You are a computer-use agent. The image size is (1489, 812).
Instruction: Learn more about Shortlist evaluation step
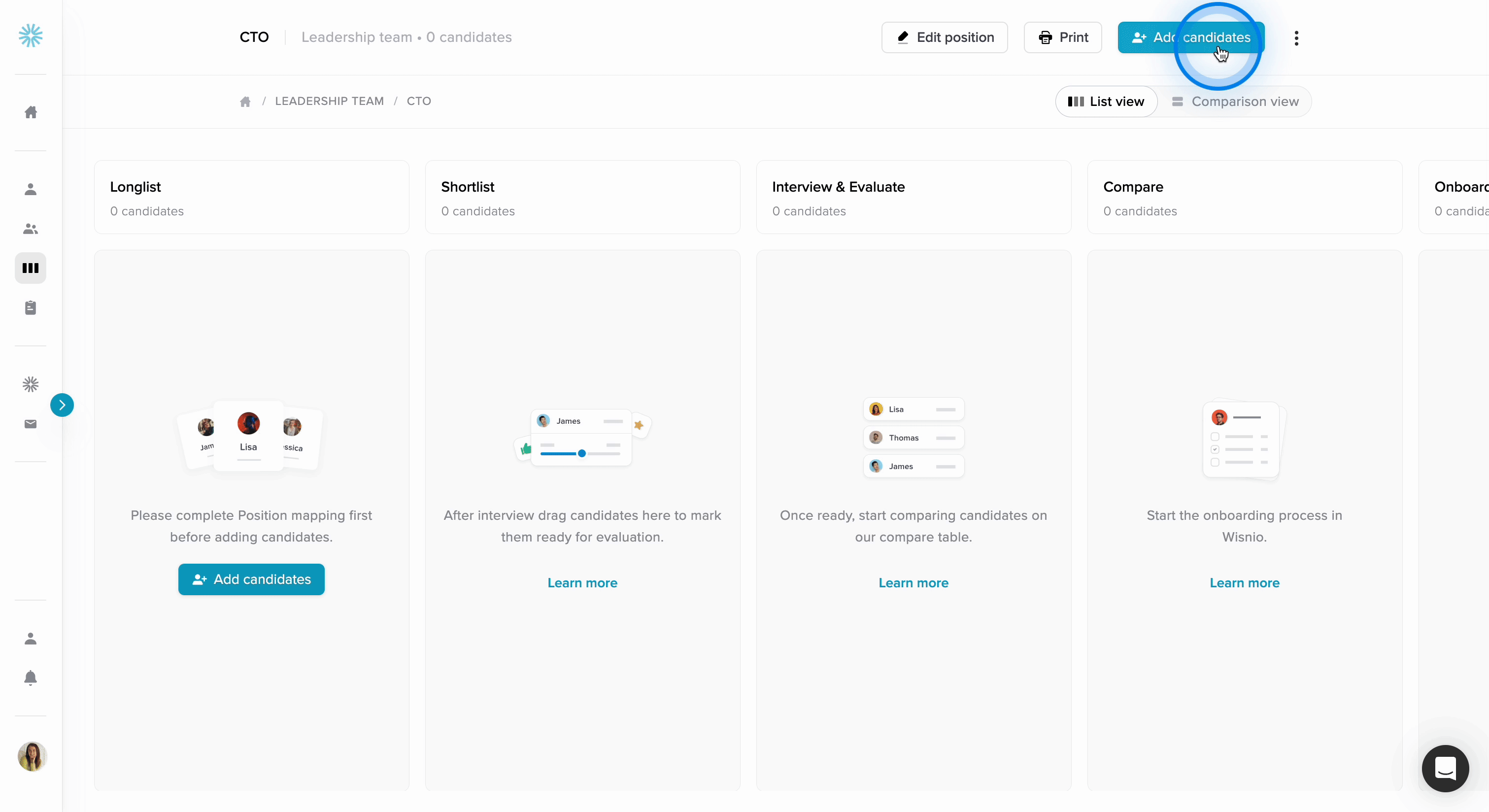click(x=582, y=582)
